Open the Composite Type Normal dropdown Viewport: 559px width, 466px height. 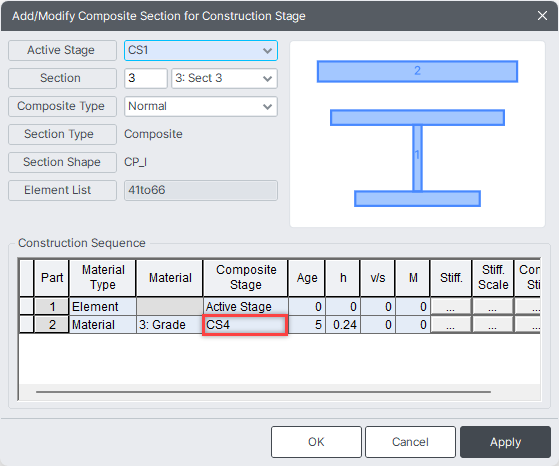(201, 106)
